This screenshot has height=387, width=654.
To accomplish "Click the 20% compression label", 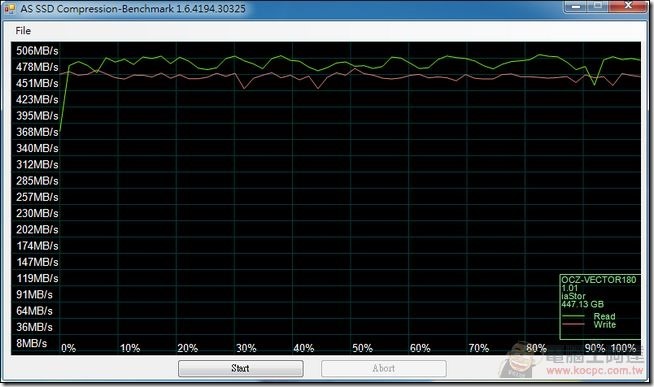I will (x=188, y=348).
